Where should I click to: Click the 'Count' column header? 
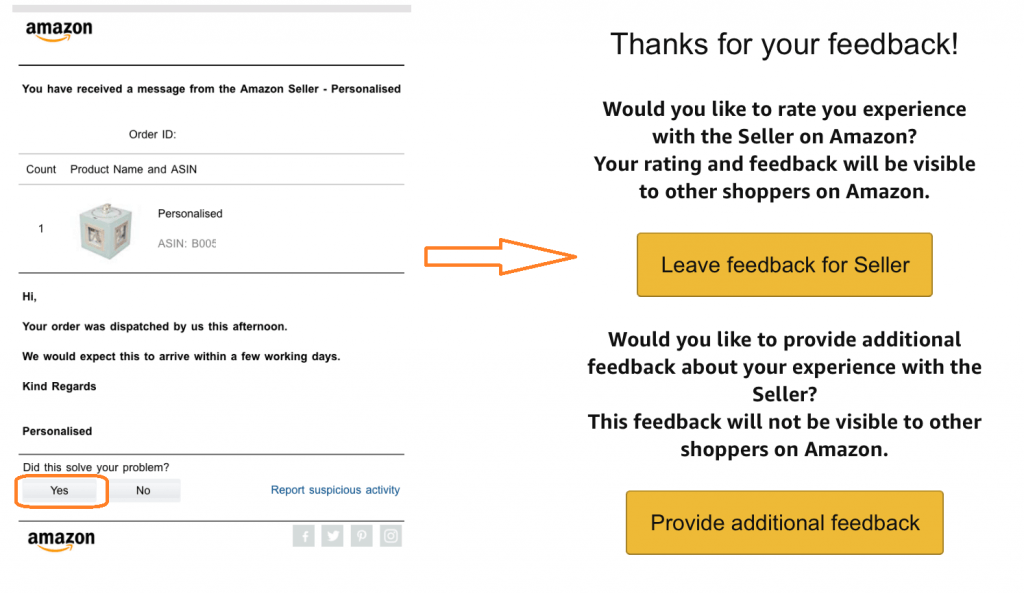coord(41,169)
